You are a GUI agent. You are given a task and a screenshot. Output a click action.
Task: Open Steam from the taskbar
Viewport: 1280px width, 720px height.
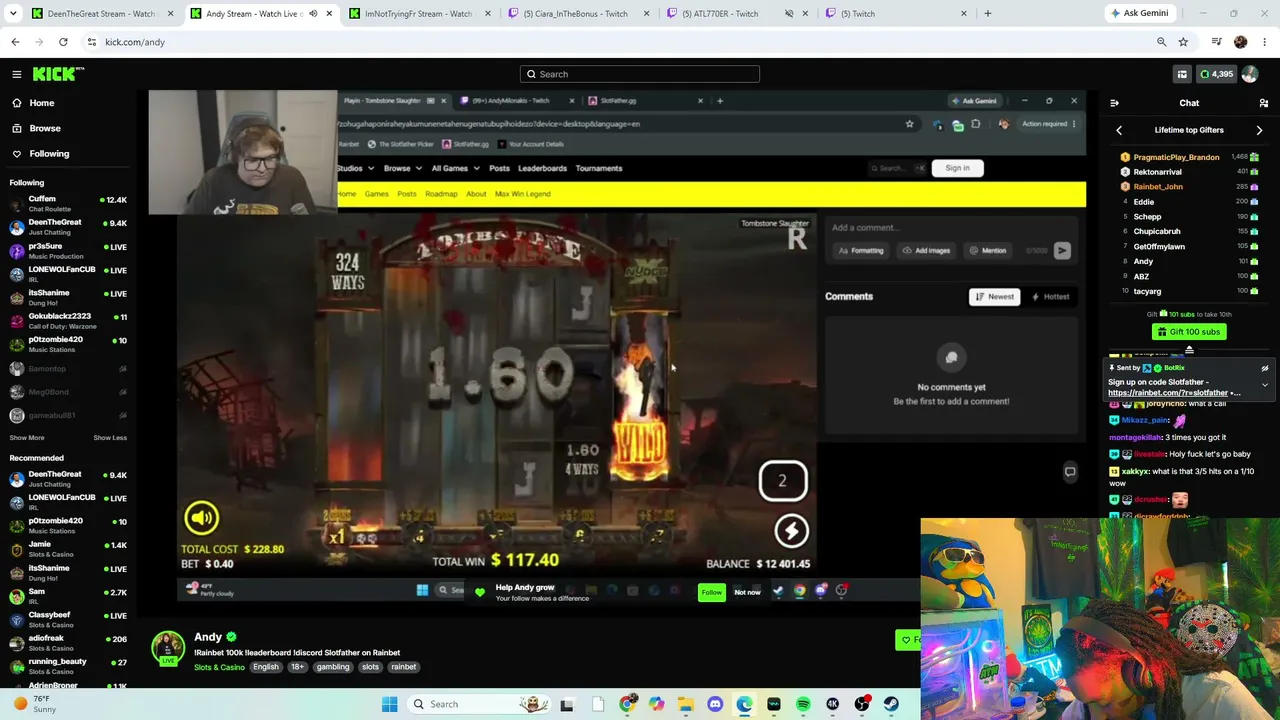(x=891, y=704)
